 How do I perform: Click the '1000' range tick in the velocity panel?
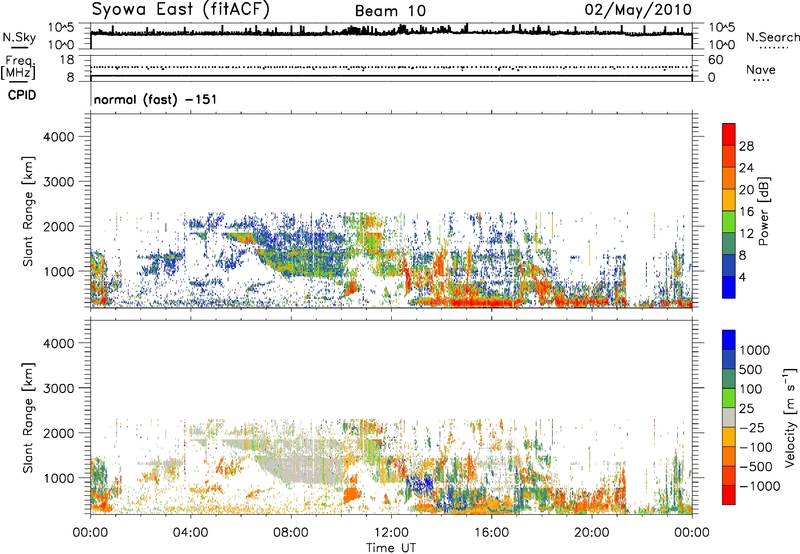(59, 478)
